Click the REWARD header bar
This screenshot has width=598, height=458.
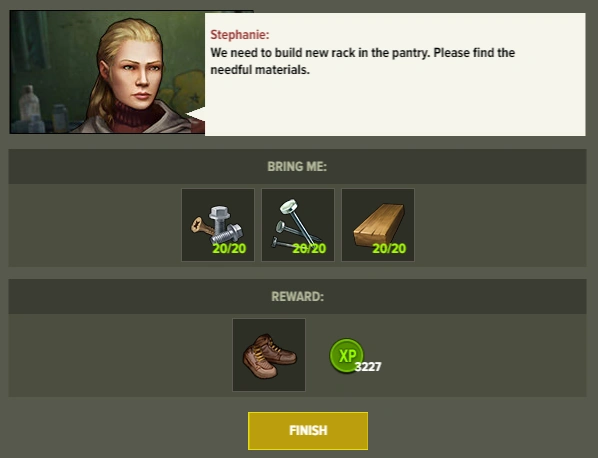click(x=297, y=297)
